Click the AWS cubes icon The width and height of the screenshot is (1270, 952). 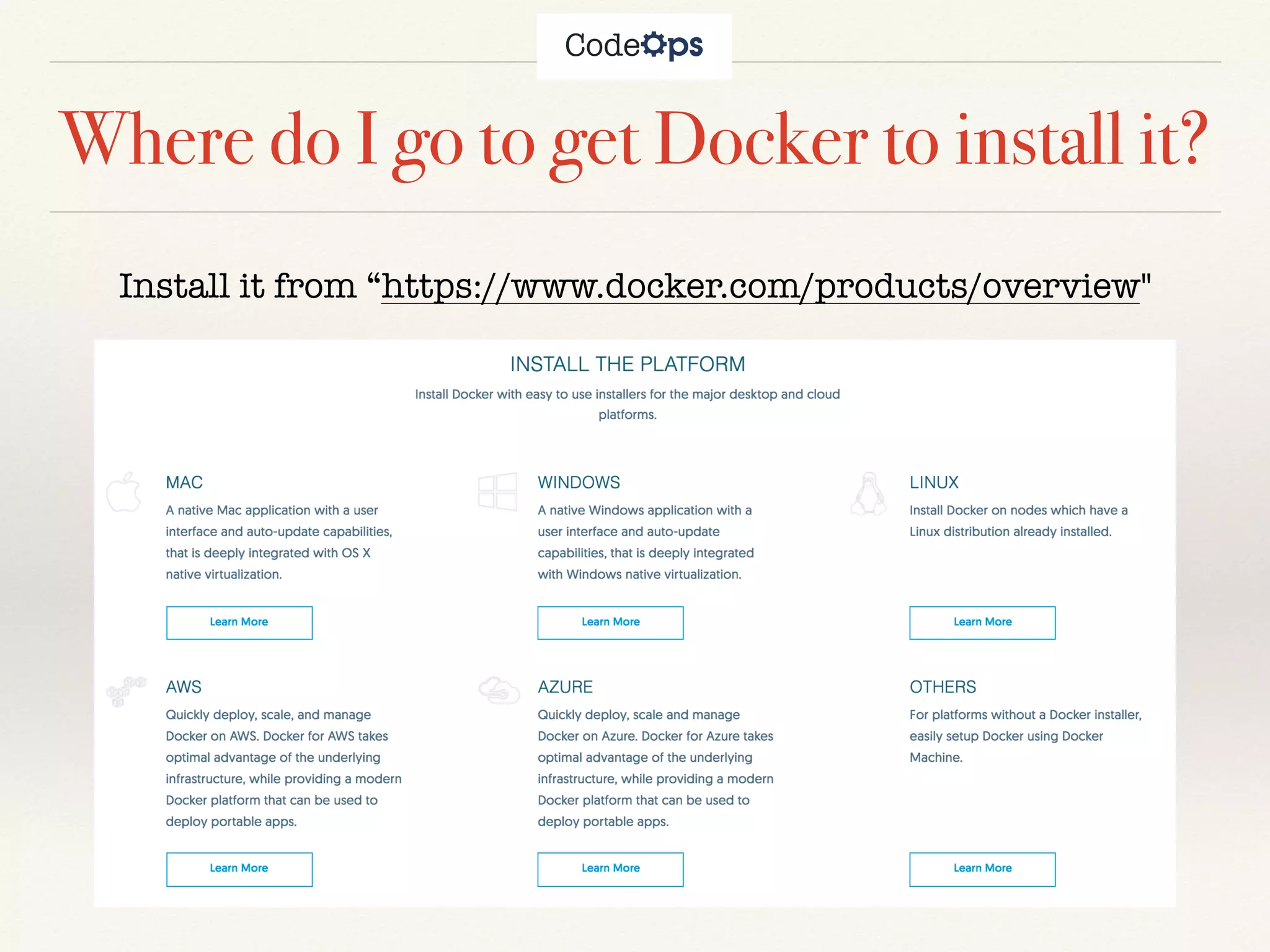coord(126,692)
